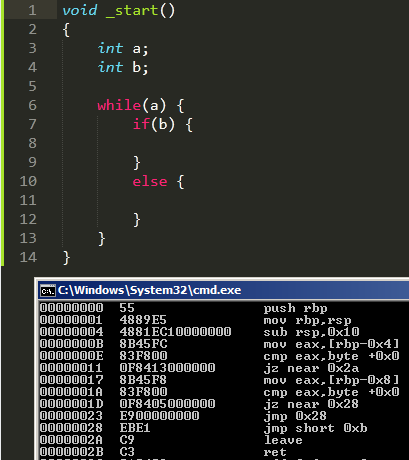Screen dimensions: 409x460
Task: Click the while keyword
Action: [119, 105]
